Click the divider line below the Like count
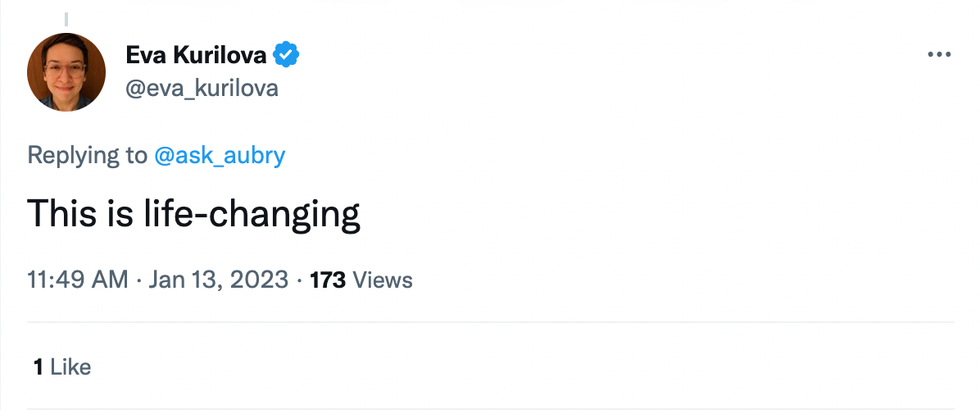This screenshot has height=410, width=980. [490, 408]
